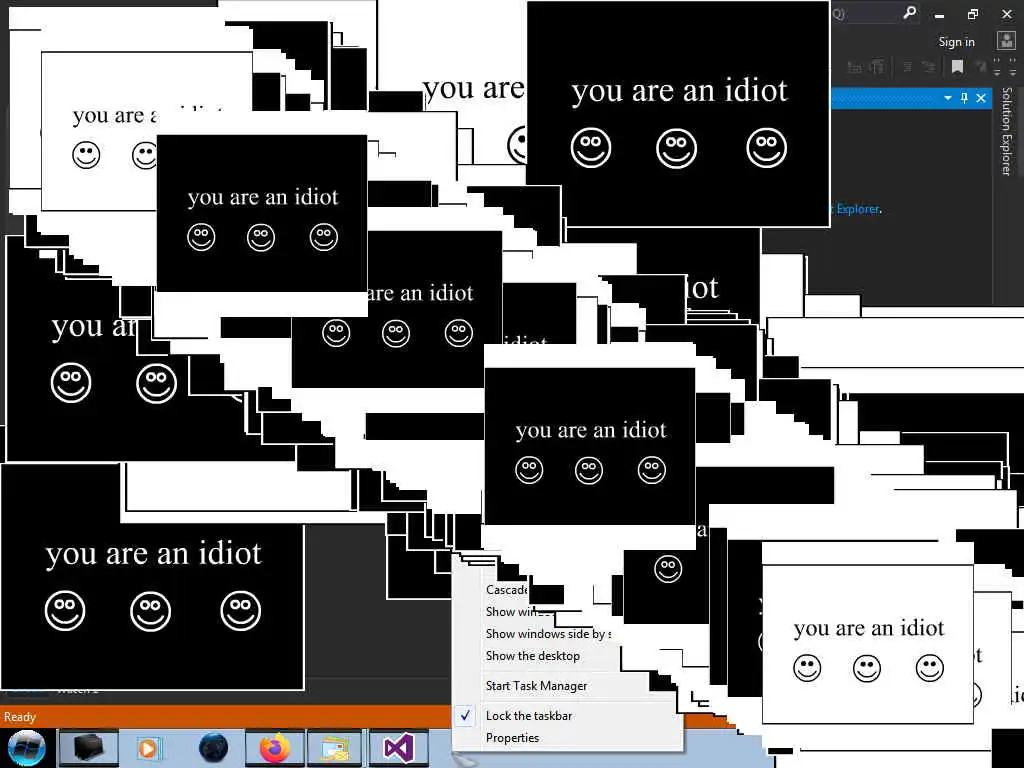Screen dimensions: 1024x768
Task: Click the Sign in link
Action: (956, 42)
